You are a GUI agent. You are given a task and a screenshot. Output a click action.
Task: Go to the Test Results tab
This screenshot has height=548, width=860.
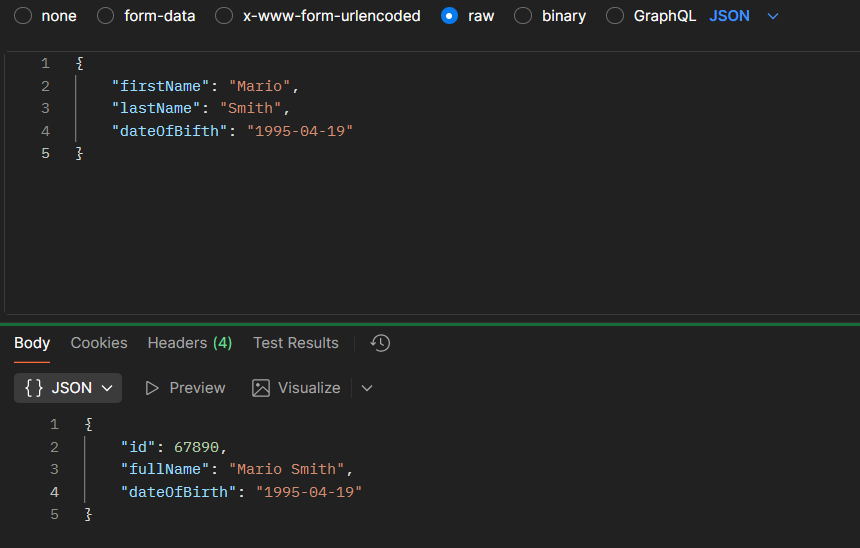point(296,343)
